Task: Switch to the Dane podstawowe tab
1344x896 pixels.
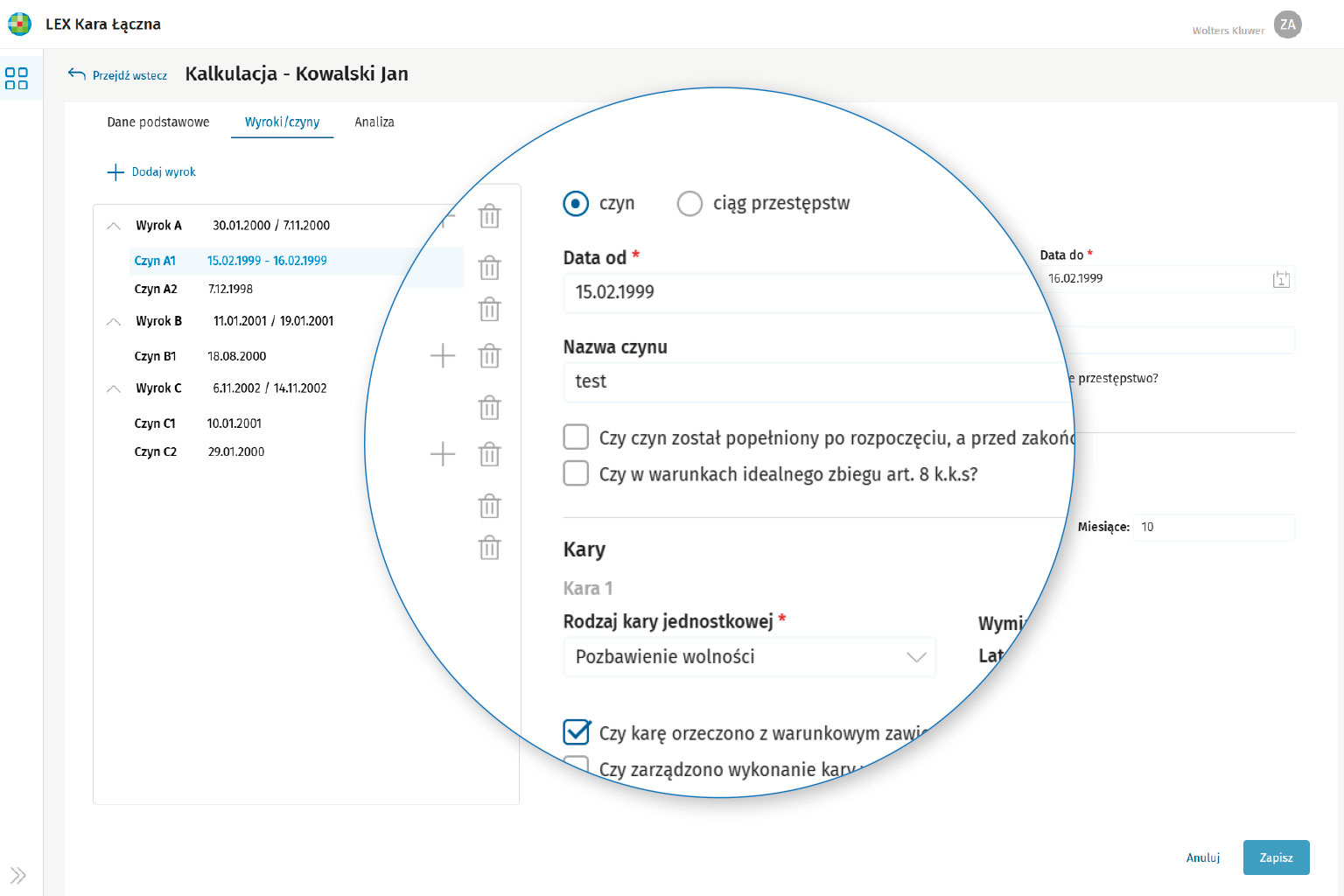Action: 158,122
